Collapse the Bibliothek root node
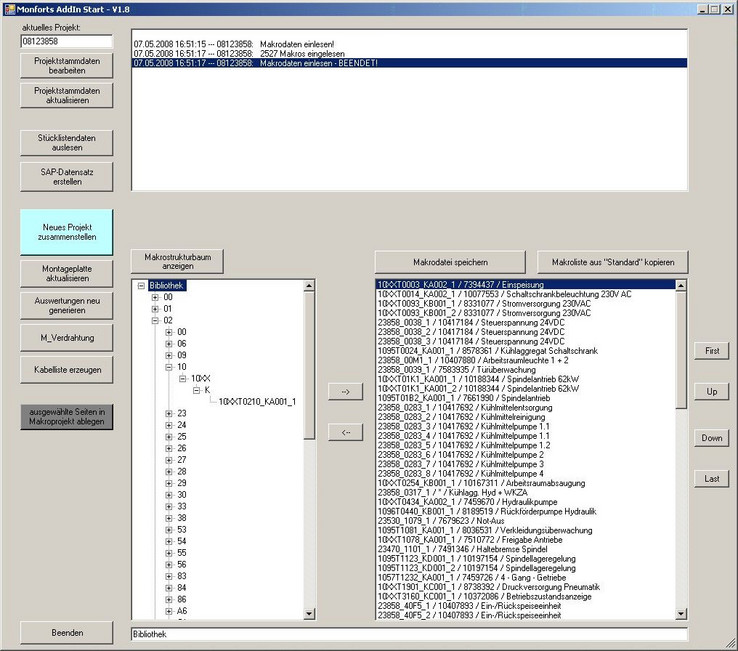The image size is (738, 651). tap(141, 286)
